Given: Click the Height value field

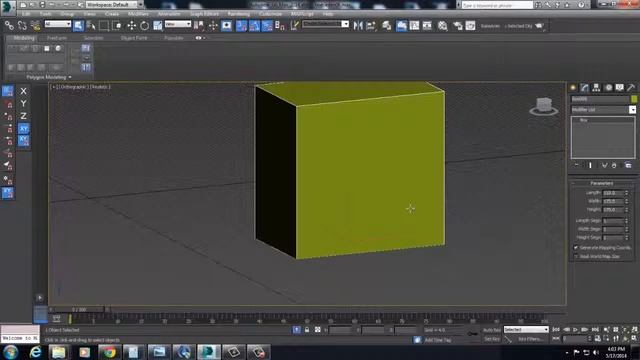Looking at the screenshot, I should click(613, 210).
